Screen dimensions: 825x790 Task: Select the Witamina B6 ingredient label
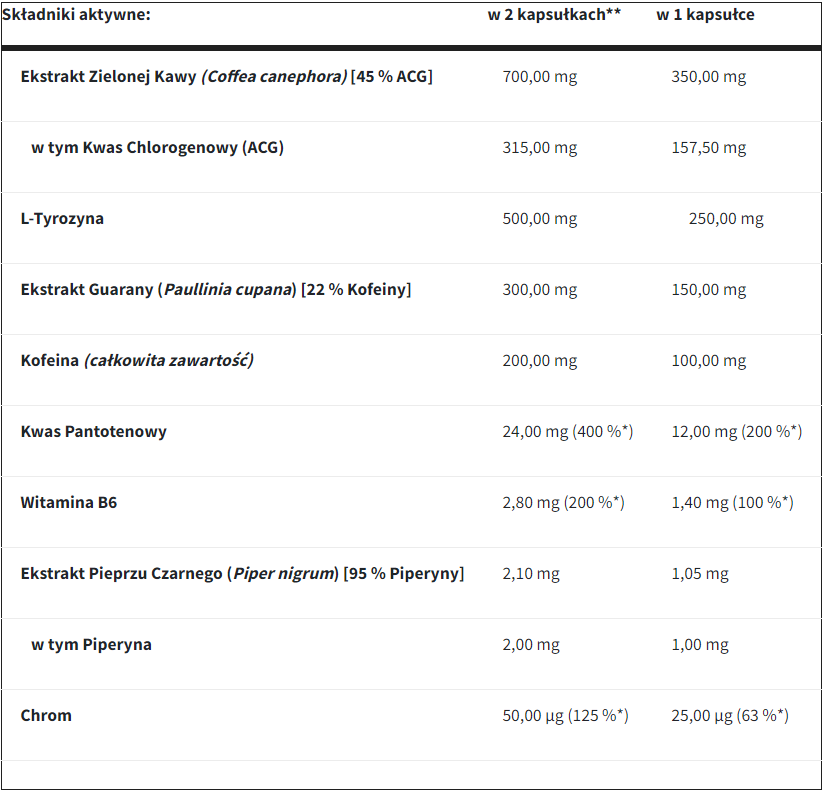click(x=68, y=503)
